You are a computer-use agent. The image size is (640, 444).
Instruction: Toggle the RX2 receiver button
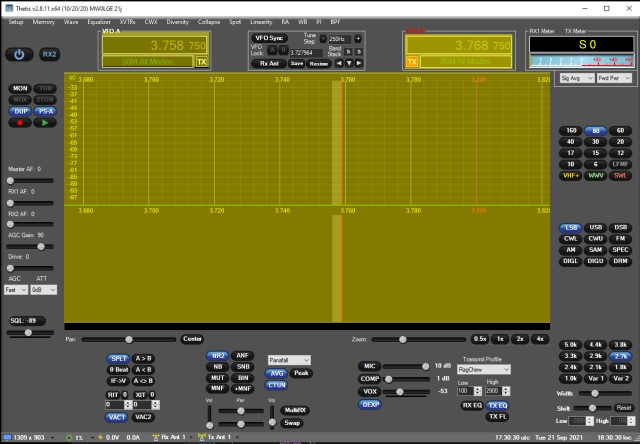pyautogui.click(x=49, y=54)
